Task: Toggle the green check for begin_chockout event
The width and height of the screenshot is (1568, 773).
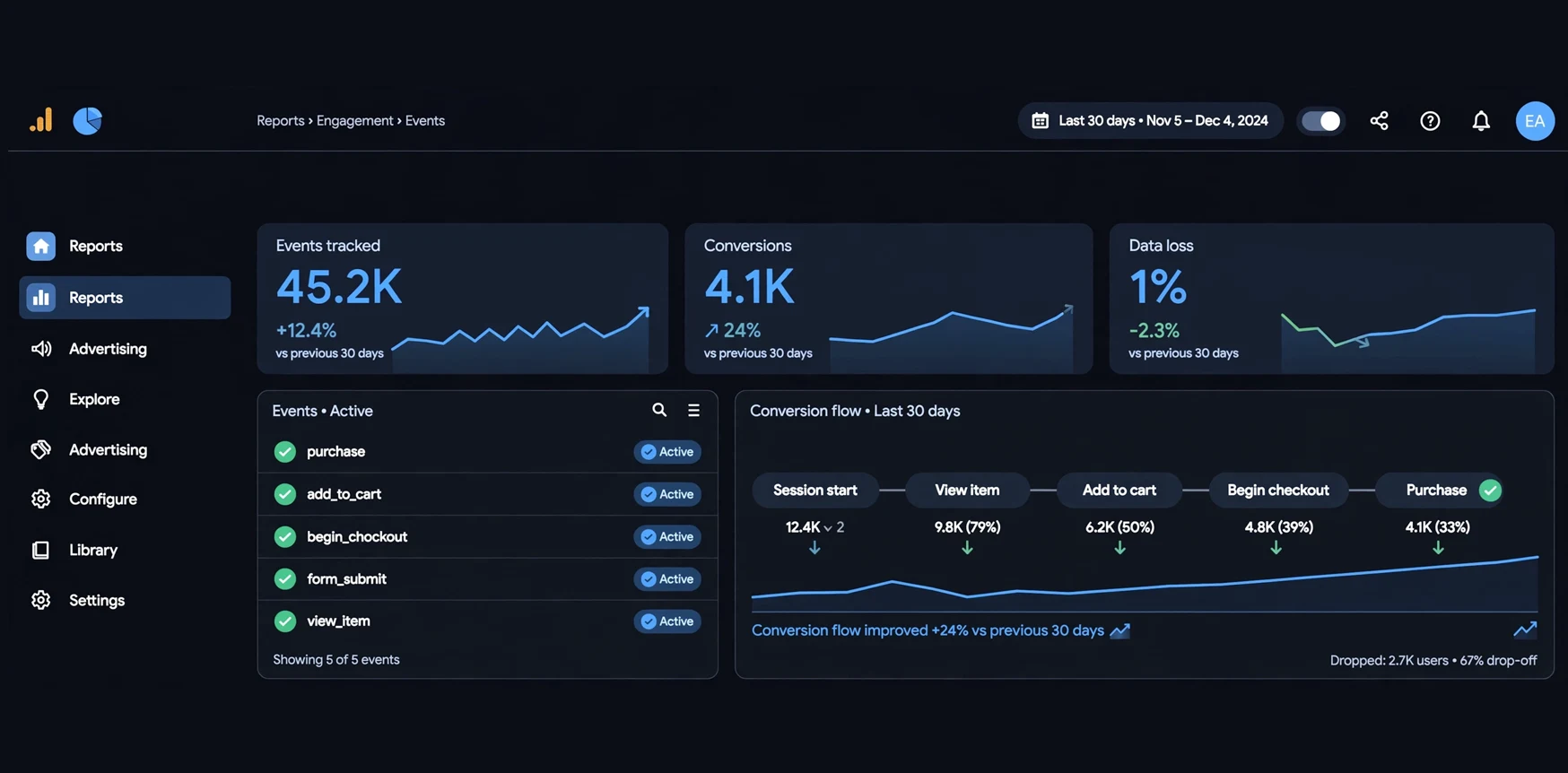Action: coord(285,536)
